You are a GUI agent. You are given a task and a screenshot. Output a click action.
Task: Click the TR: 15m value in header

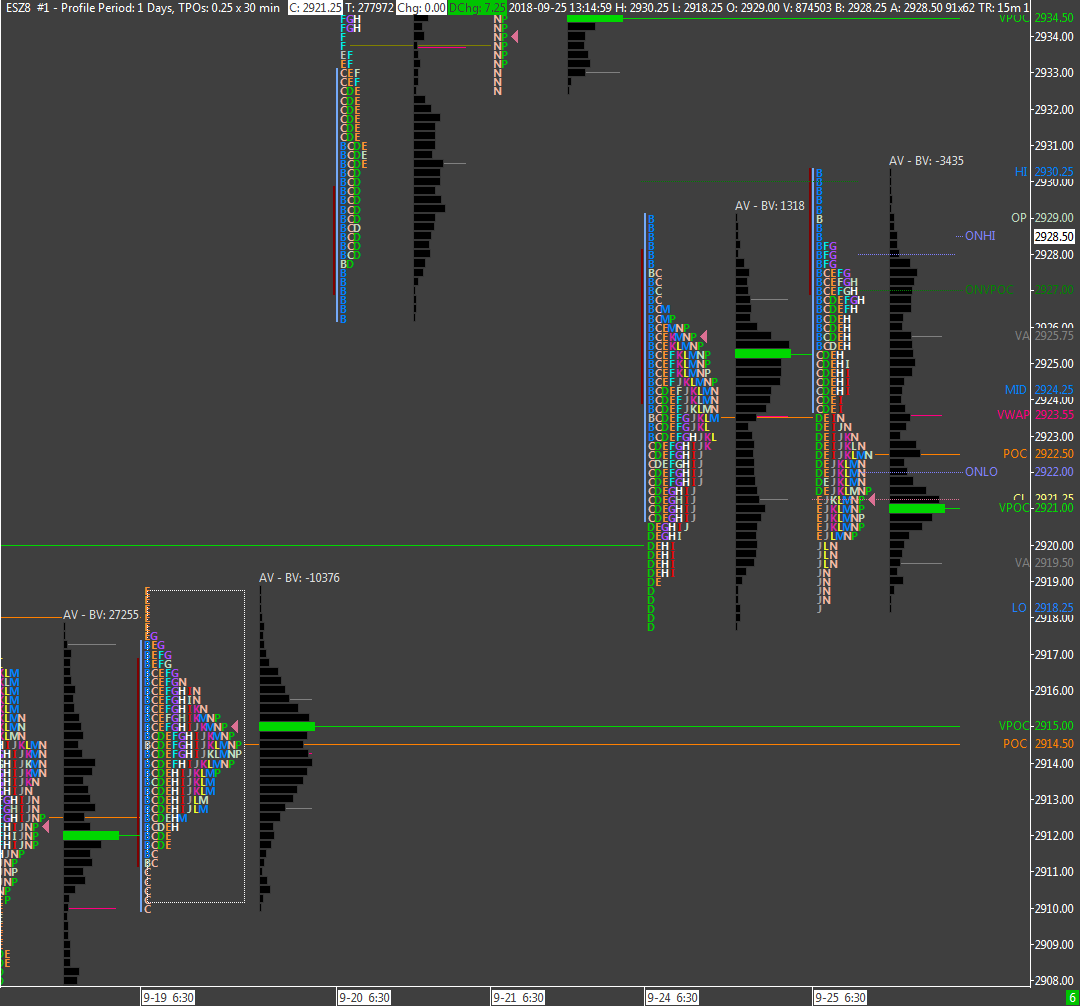point(999,8)
